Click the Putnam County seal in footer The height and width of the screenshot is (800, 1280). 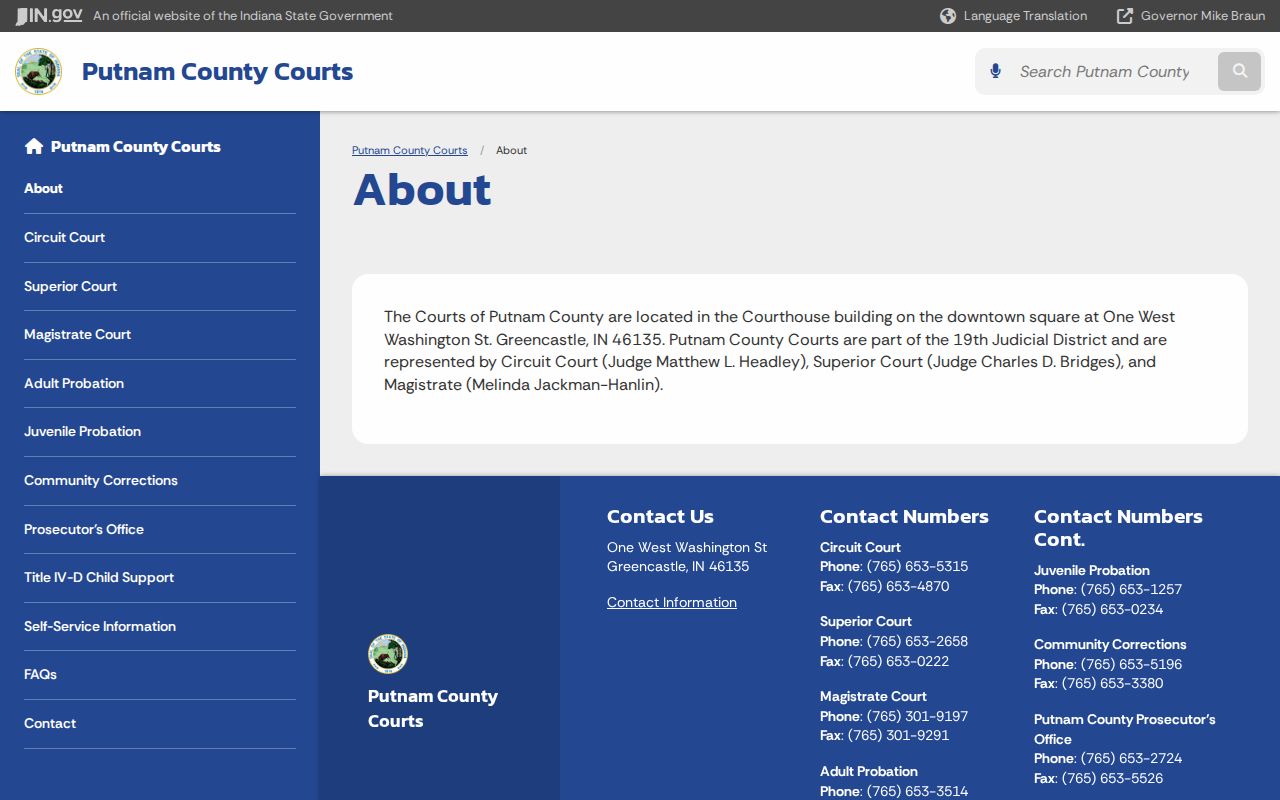click(388, 654)
